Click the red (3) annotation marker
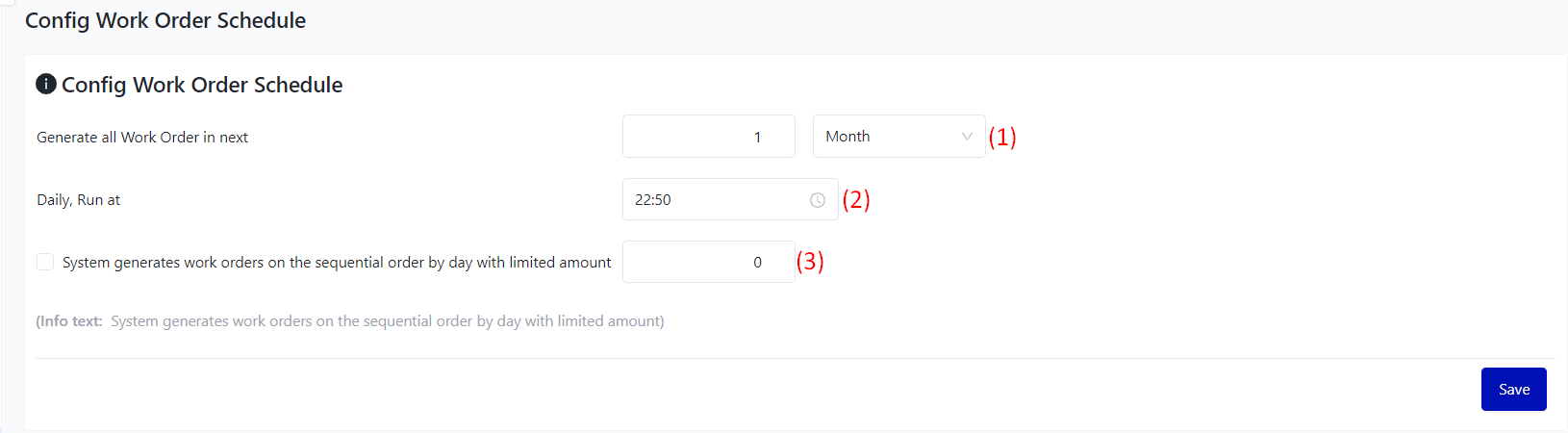Viewport: 1568px width, 433px height. 810,262
